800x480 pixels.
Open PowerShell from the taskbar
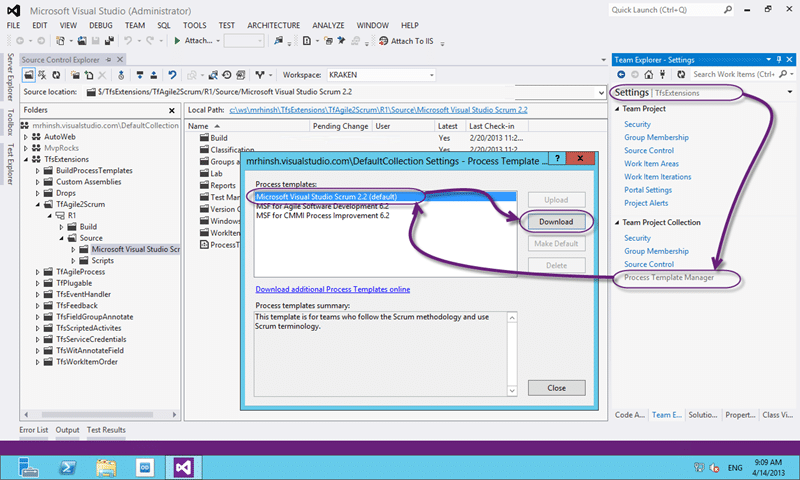click(68, 467)
